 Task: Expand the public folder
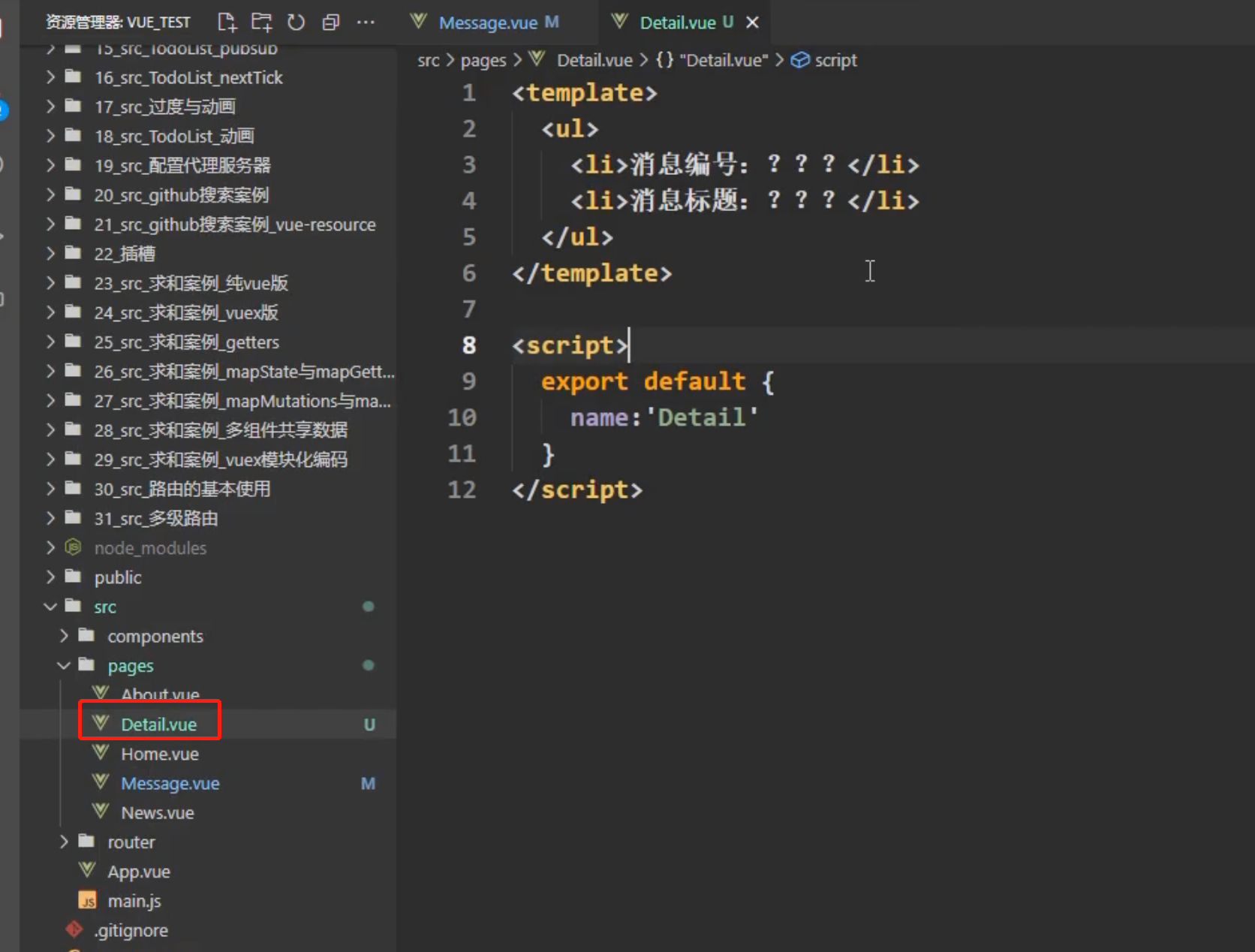208,577
